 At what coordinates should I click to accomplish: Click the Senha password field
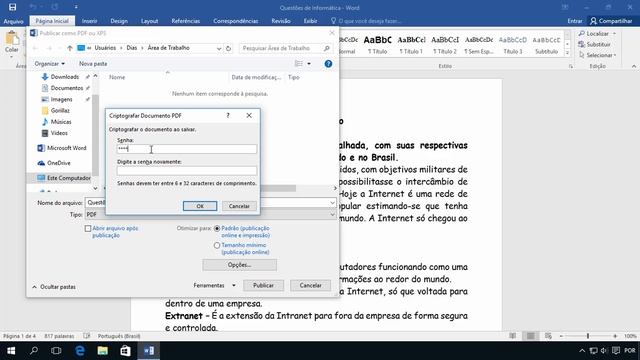click(x=187, y=149)
